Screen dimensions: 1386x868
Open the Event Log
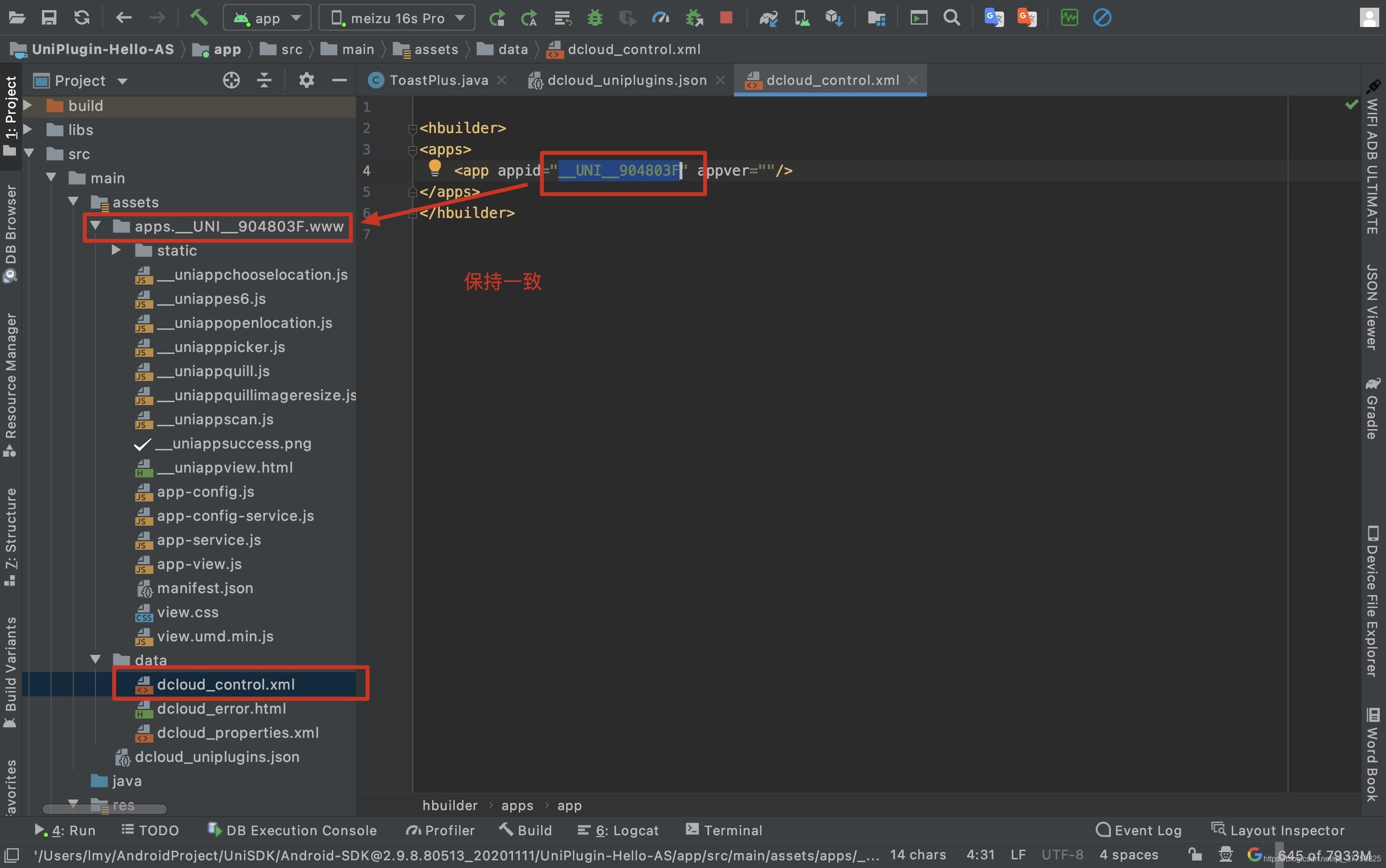click(1139, 830)
